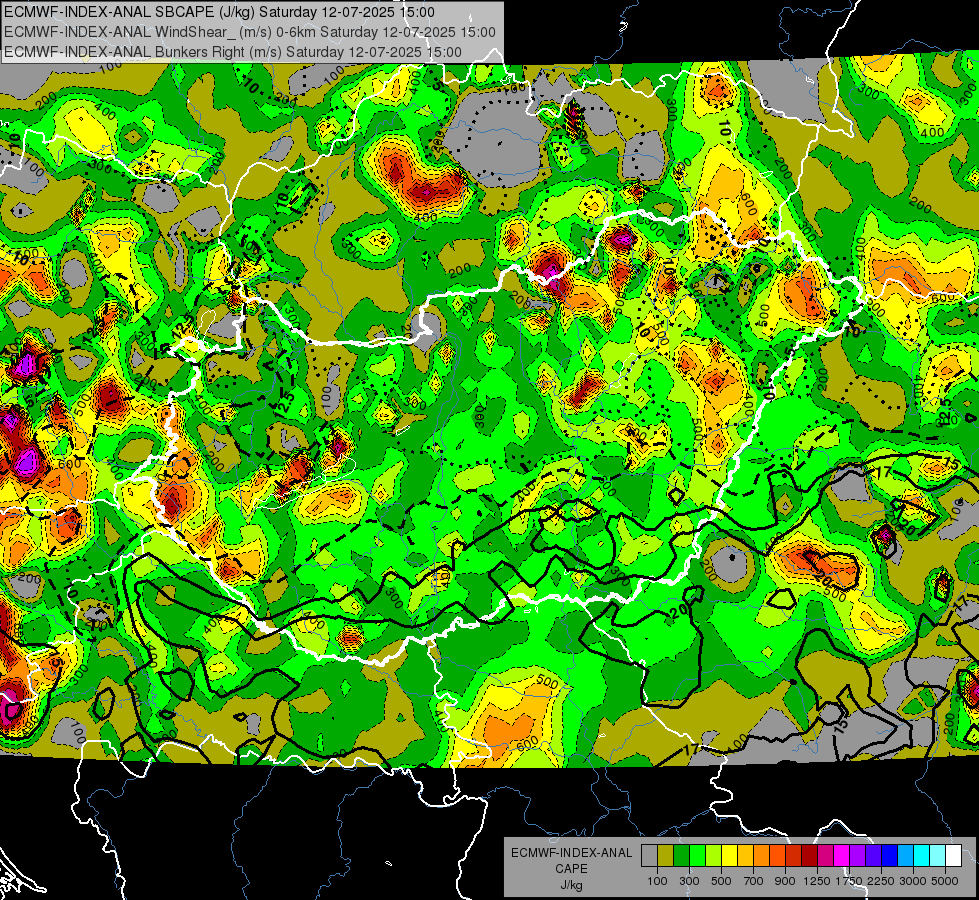Pick the white legend swatch above 5000
The height and width of the screenshot is (900, 979).
click(x=954, y=855)
